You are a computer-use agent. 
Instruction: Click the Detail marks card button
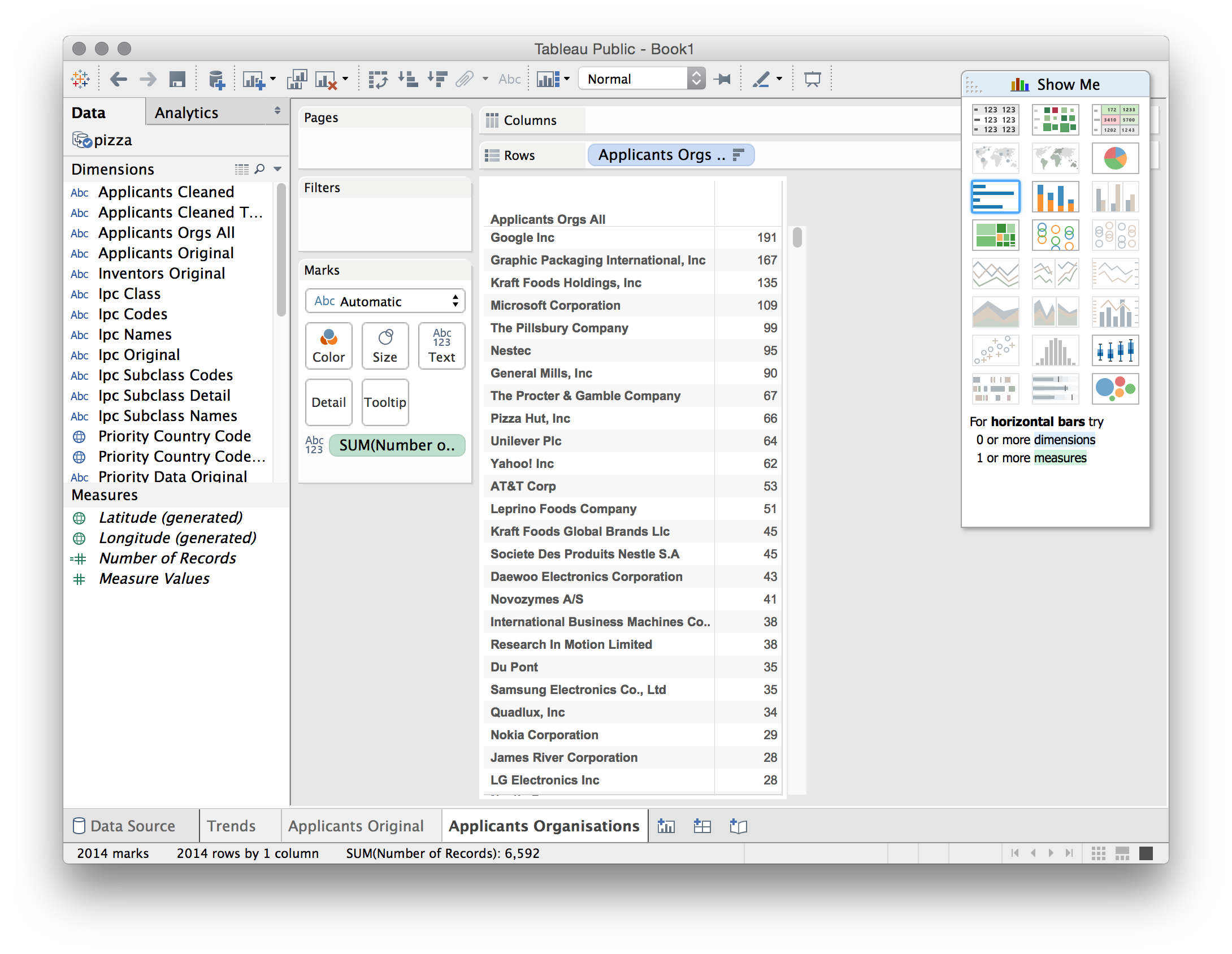pyautogui.click(x=329, y=402)
